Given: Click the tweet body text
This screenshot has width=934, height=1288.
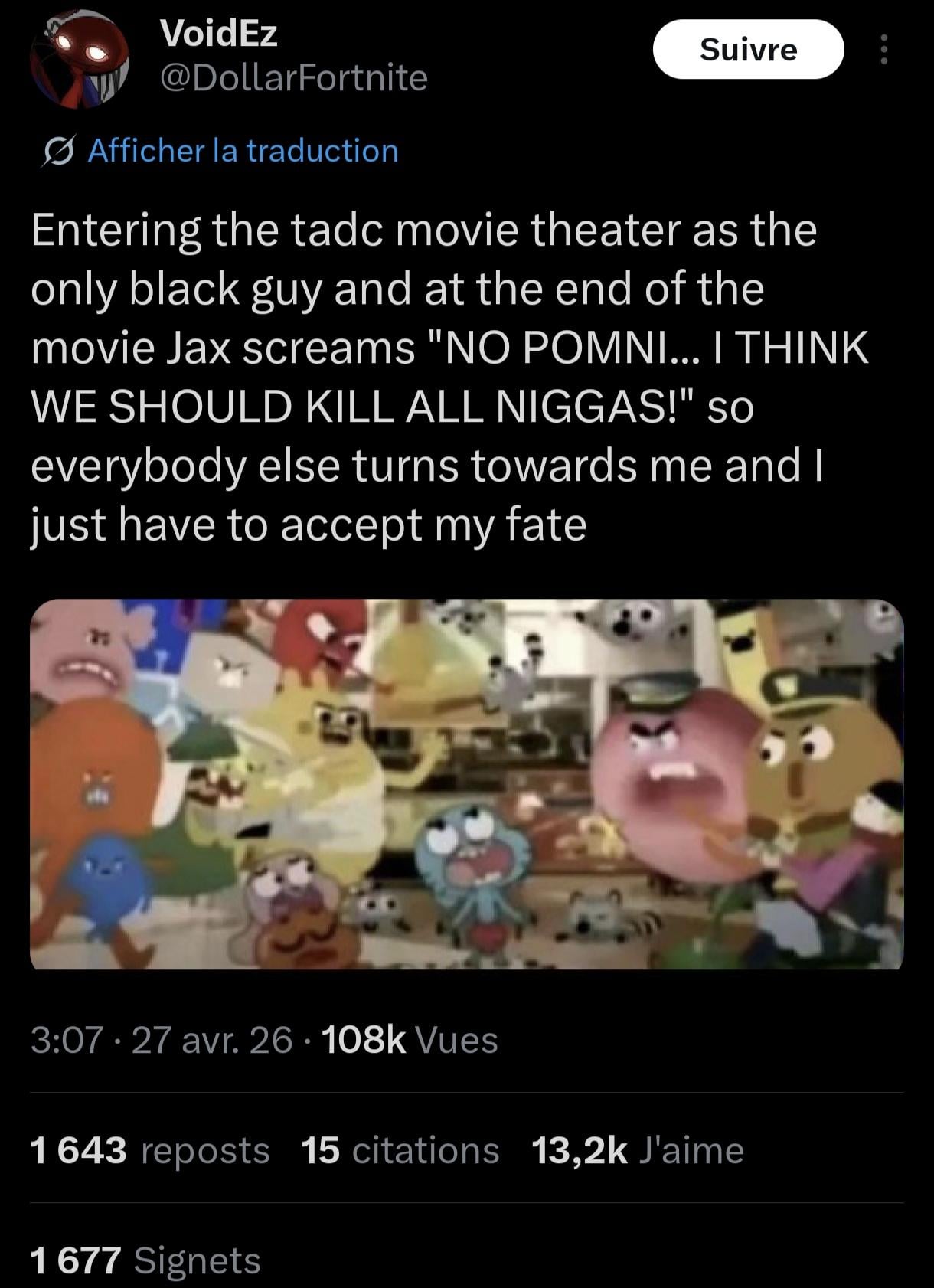Looking at the screenshot, I should click(450, 377).
